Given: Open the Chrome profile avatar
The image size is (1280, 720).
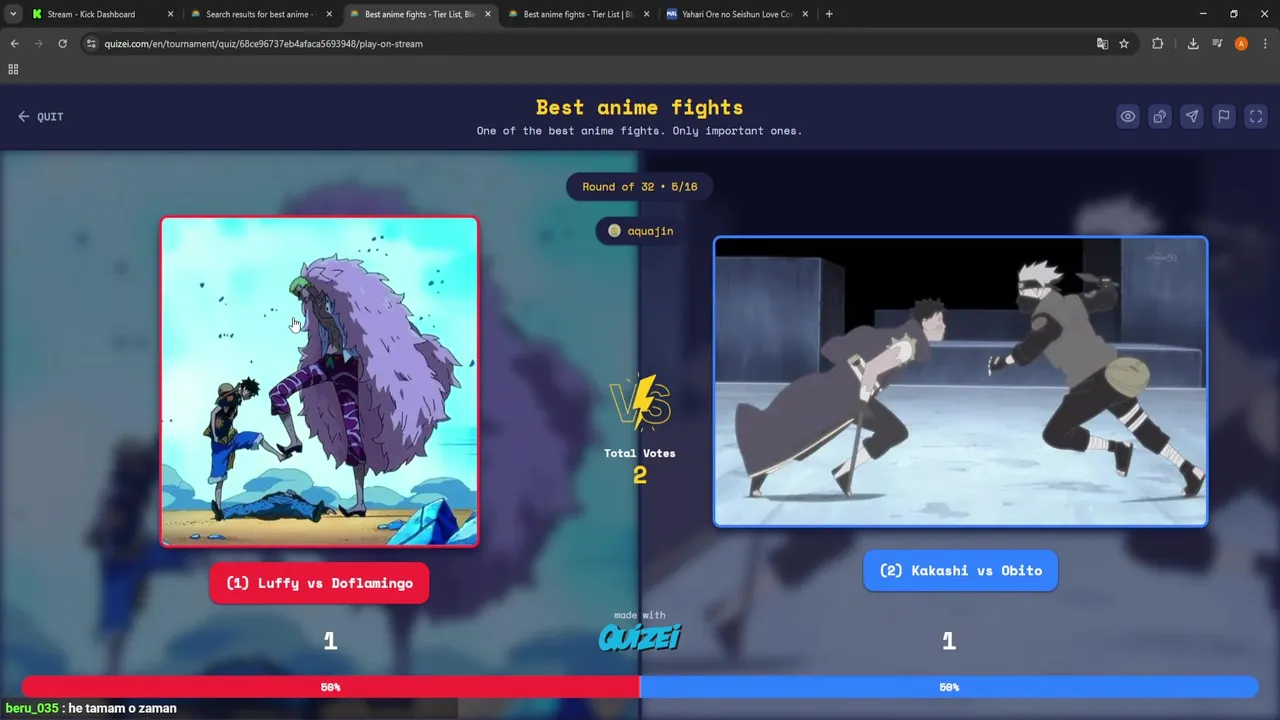Looking at the screenshot, I should (x=1241, y=44).
